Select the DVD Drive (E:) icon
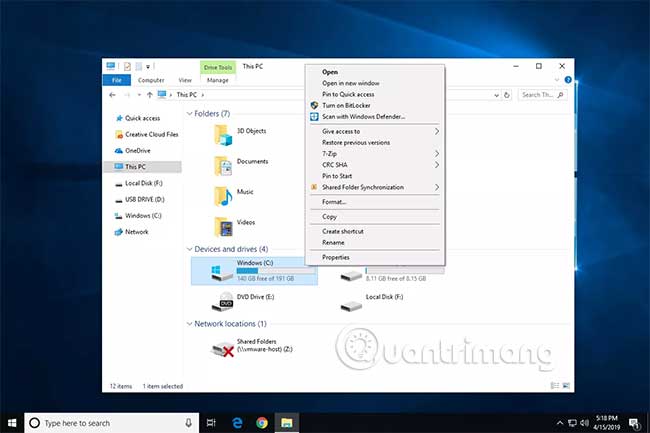 click(222, 302)
